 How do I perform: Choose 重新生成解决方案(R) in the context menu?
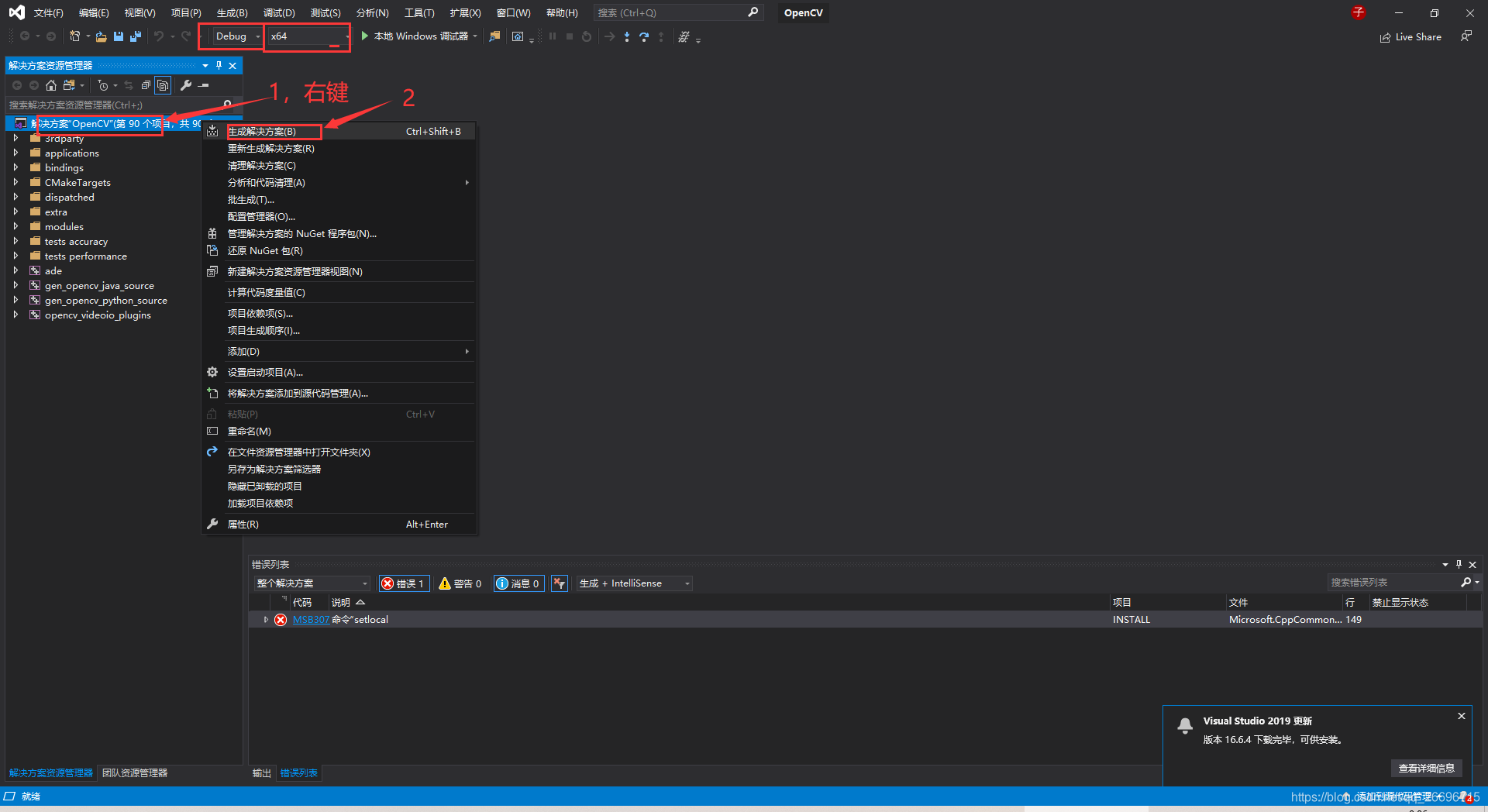click(x=339, y=149)
